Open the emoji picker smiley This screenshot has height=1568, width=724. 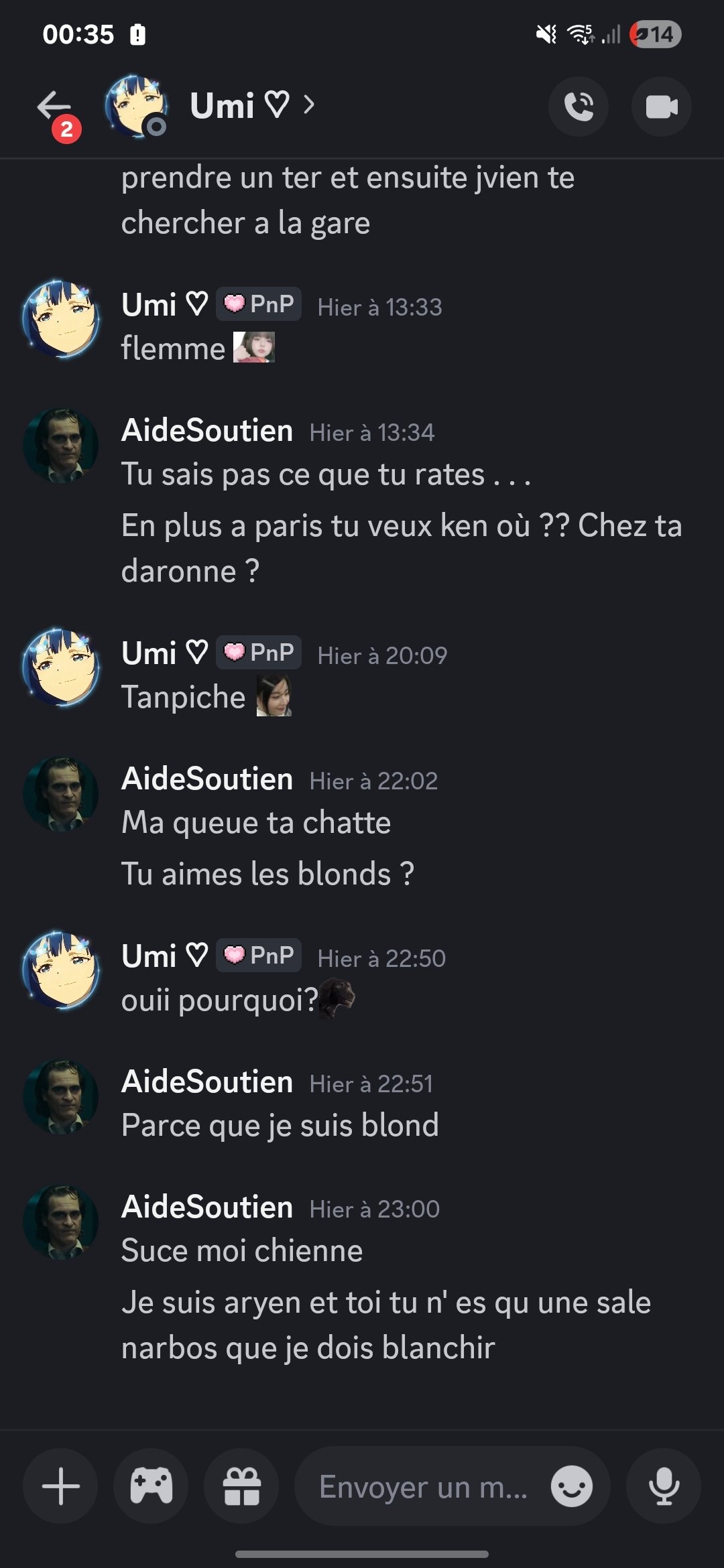572,1486
